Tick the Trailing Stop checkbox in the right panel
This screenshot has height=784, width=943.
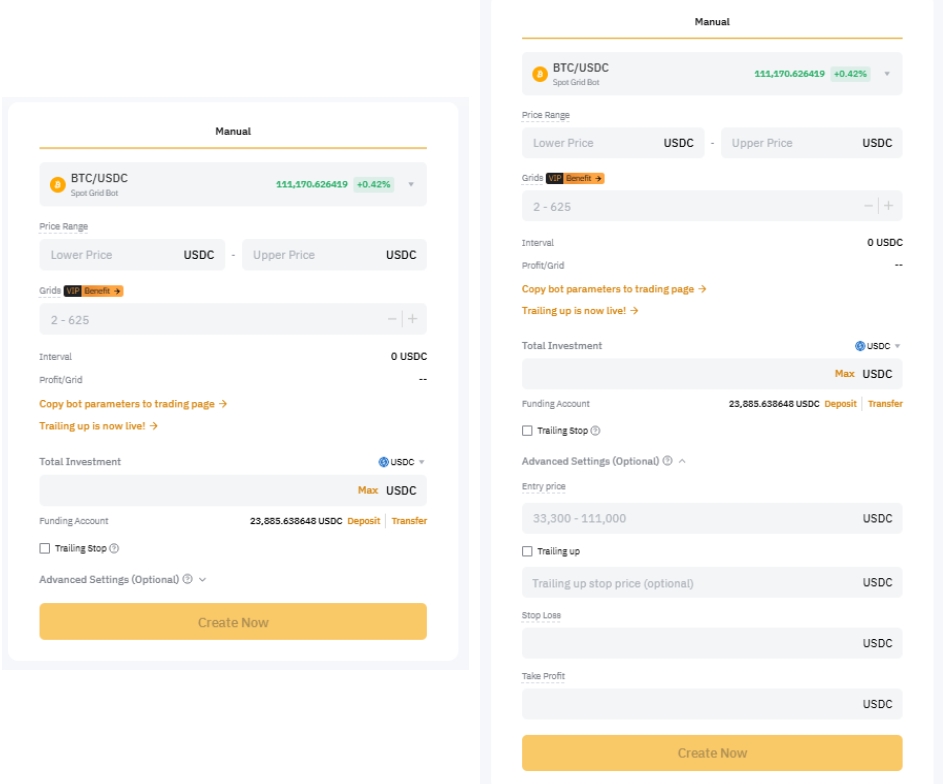527,431
